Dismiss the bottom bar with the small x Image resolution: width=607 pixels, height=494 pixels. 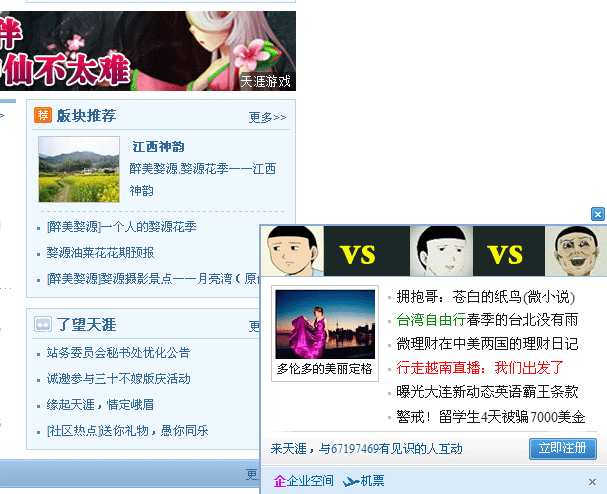pos(592,482)
